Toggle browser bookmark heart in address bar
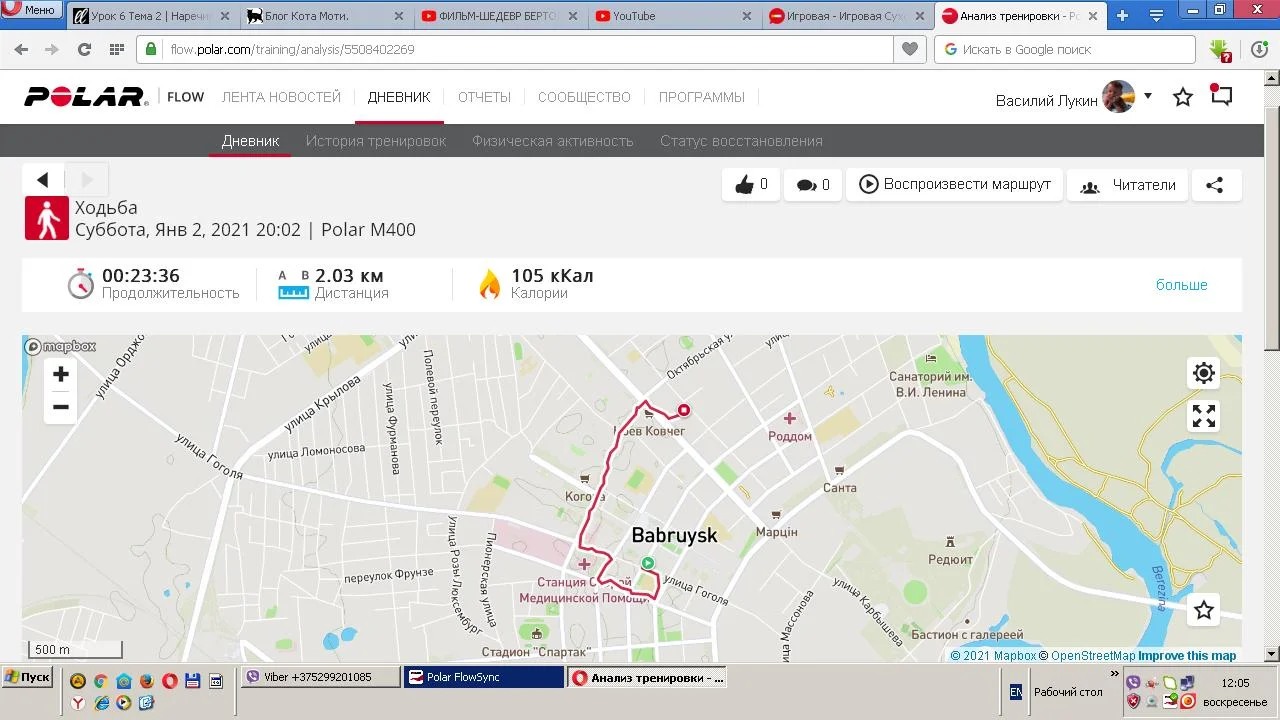This screenshot has width=1280, height=720. 909,49
